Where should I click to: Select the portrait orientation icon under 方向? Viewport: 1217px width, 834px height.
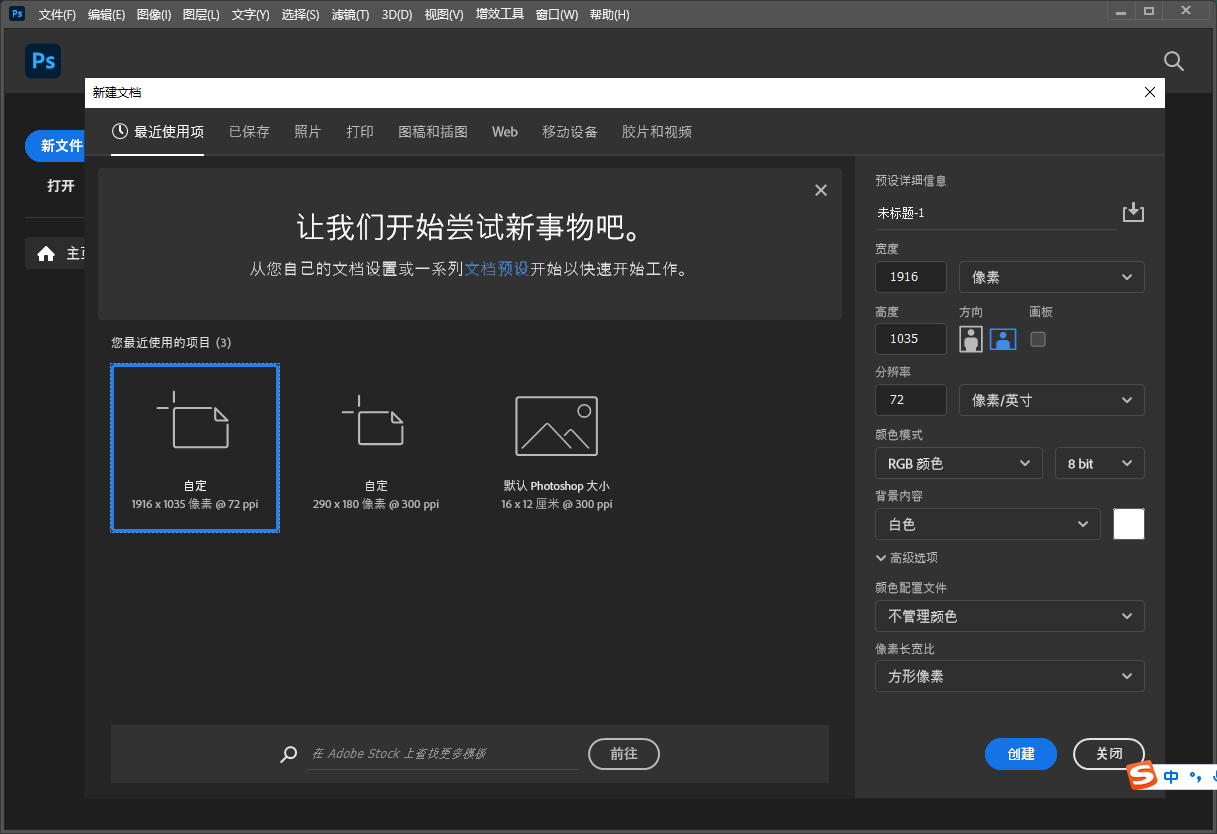click(x=970, y=339)
